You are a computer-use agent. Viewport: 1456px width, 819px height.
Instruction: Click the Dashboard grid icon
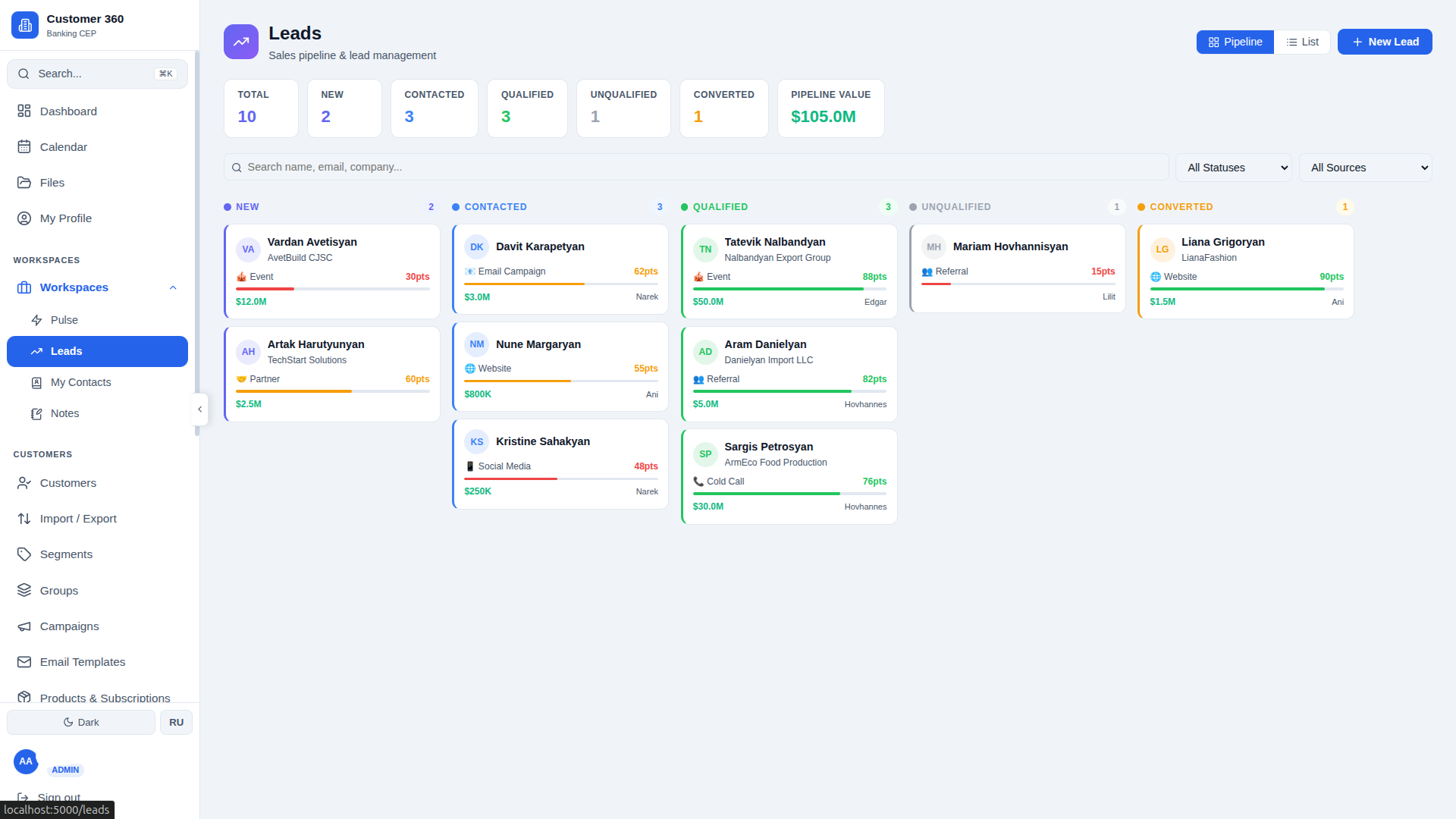coord(24,111)
